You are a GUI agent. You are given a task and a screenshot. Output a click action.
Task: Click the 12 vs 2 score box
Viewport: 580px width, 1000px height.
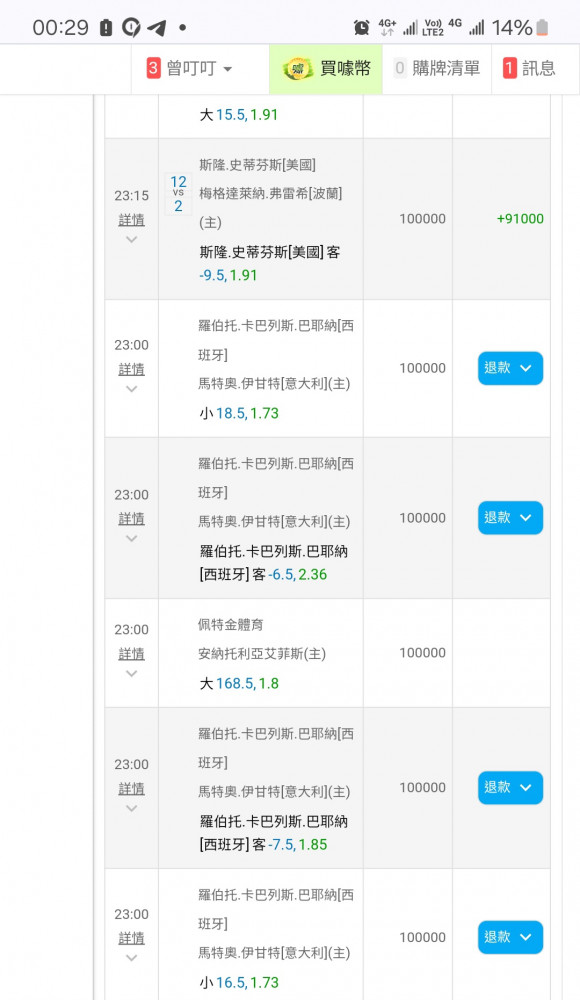(178, 194)
